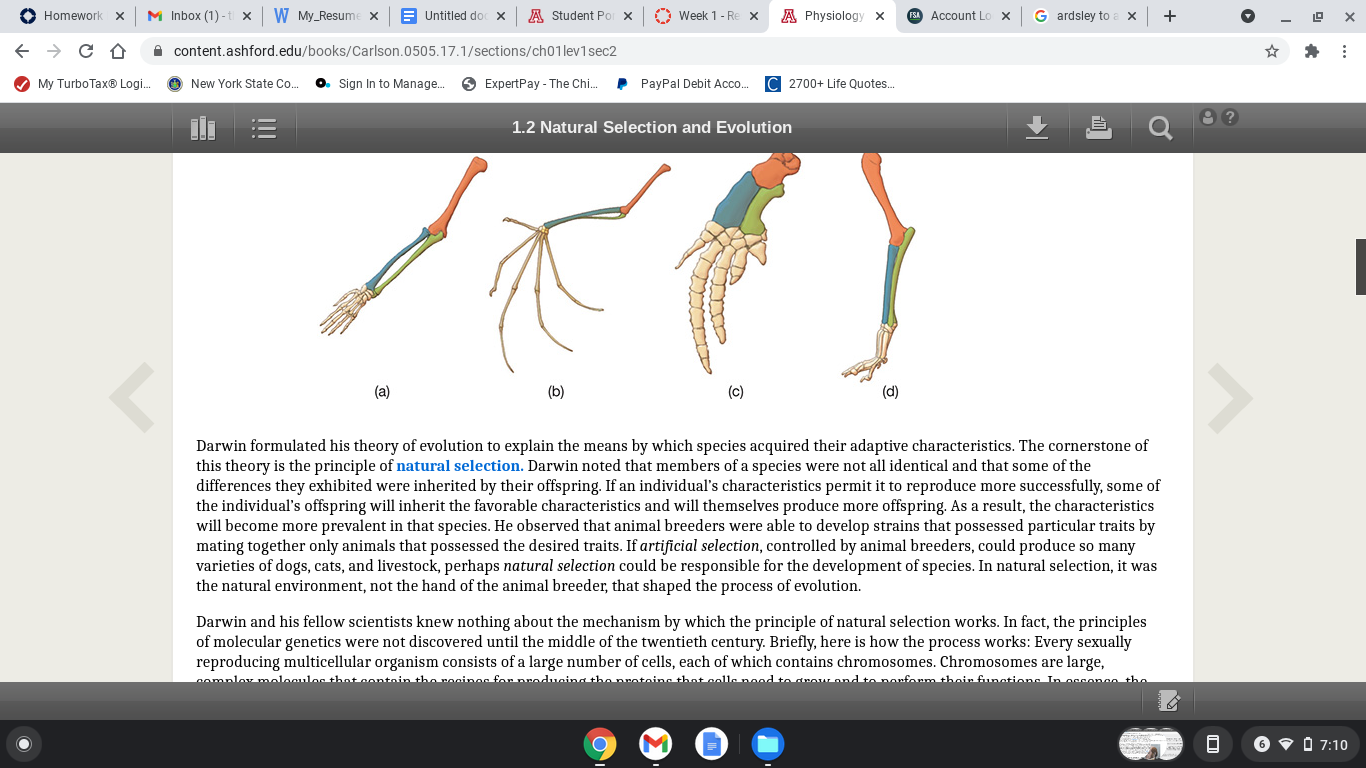Open the search magnifier in reader toolbar
The image size is (1366, 768).
point(1160,128)
